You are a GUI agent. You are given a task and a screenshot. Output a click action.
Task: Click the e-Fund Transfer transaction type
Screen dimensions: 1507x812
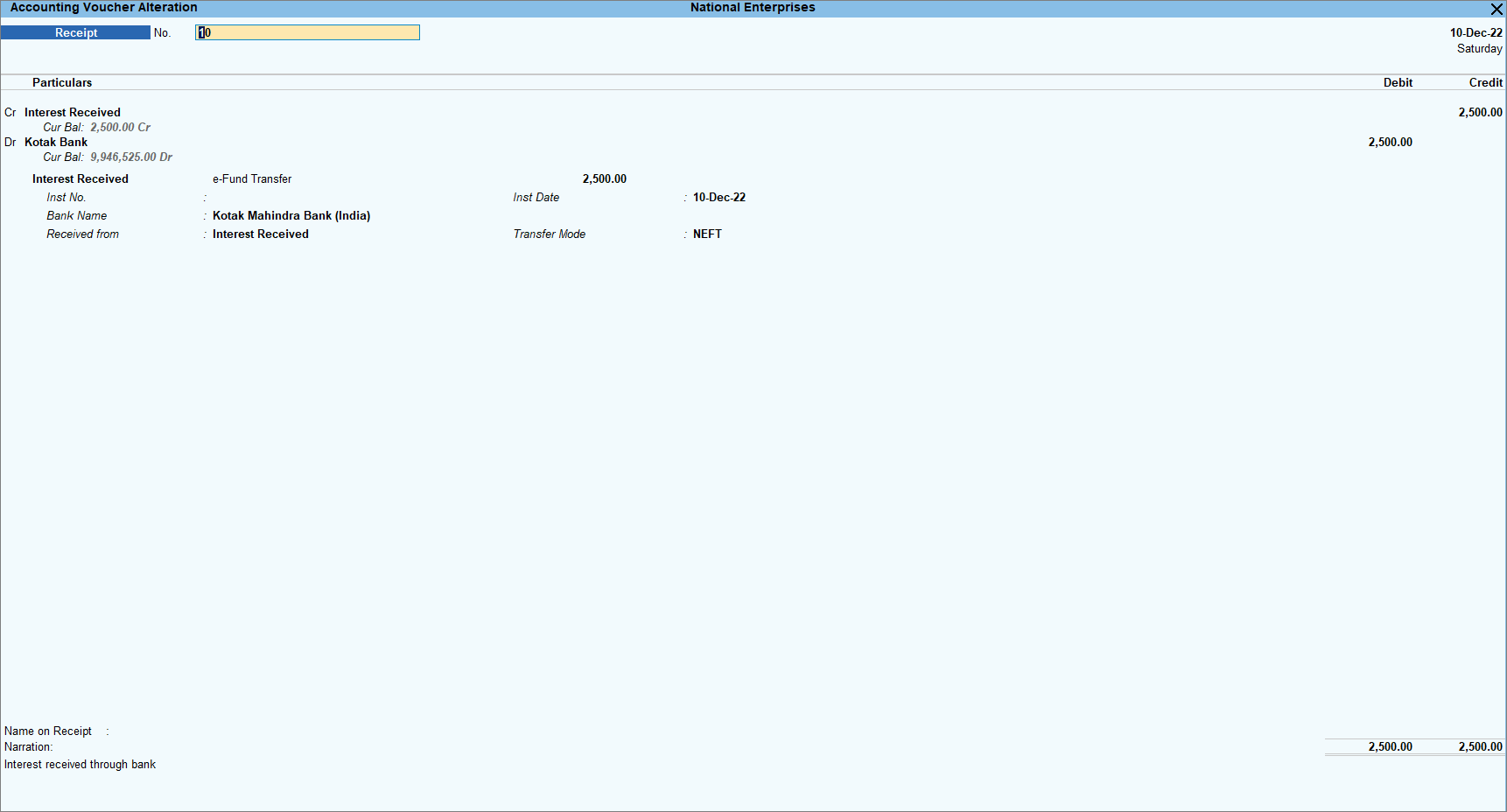[252, 178]
